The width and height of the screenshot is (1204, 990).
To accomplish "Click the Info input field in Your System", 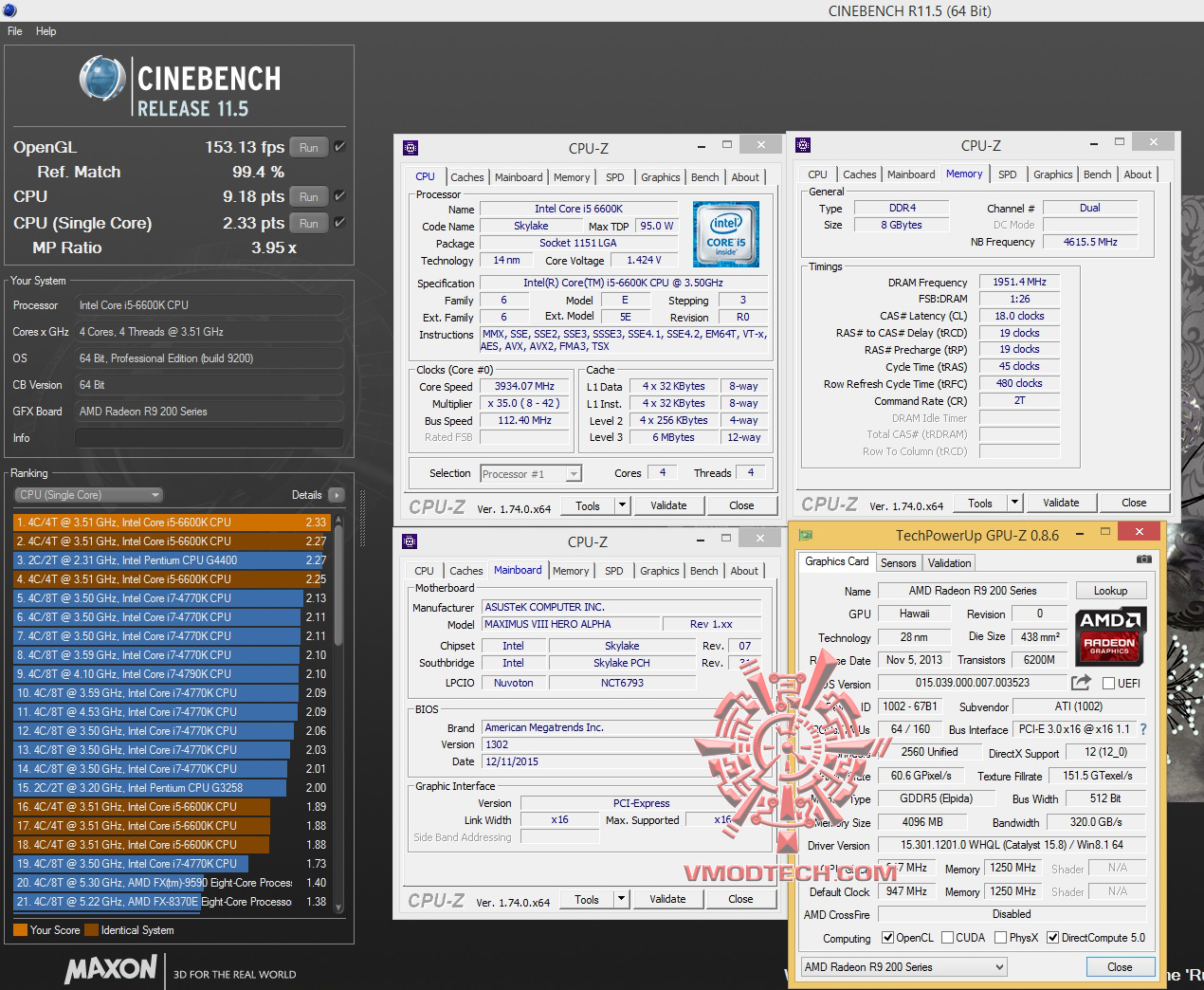I will tap(209, 438).
